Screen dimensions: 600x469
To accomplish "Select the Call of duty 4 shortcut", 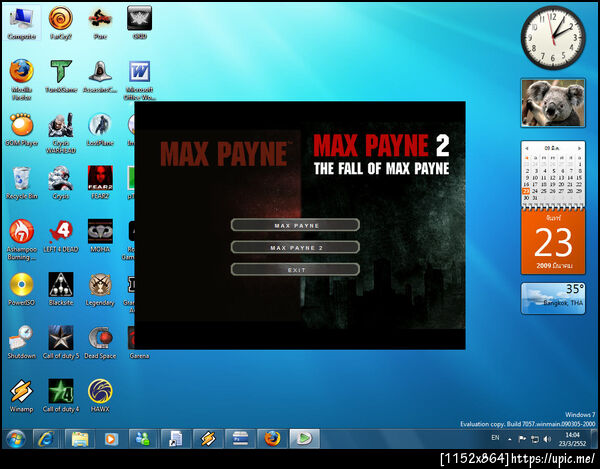I will [x=61, y=396].
